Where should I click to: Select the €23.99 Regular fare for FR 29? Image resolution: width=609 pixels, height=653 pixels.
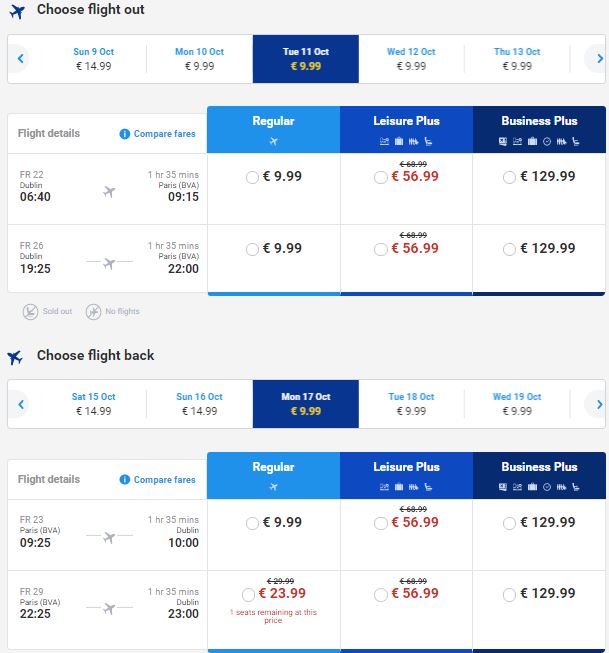click(248, 594)
